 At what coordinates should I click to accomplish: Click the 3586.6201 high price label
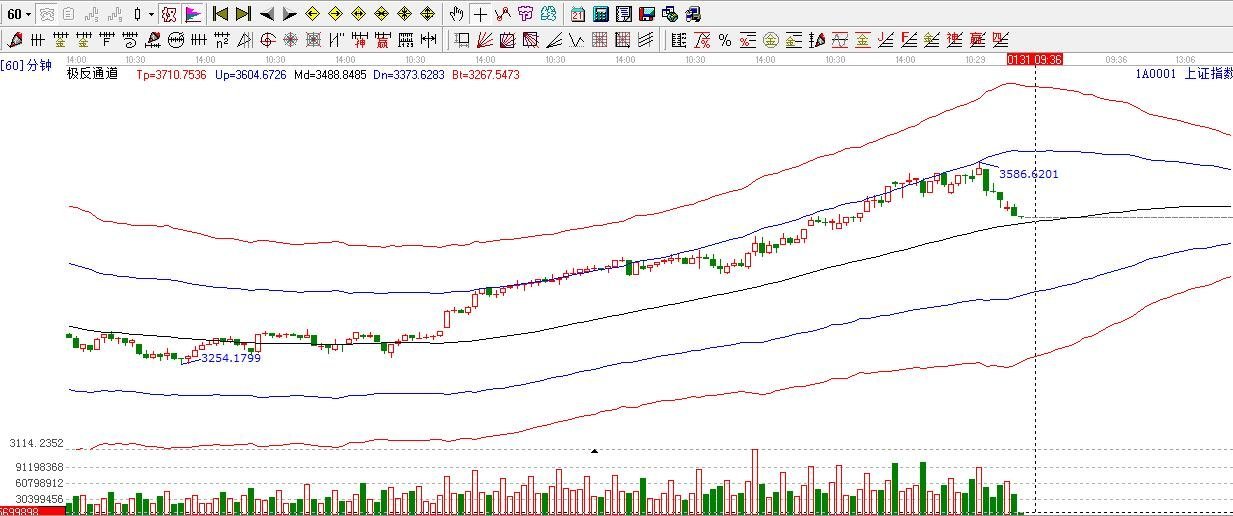1028,174
